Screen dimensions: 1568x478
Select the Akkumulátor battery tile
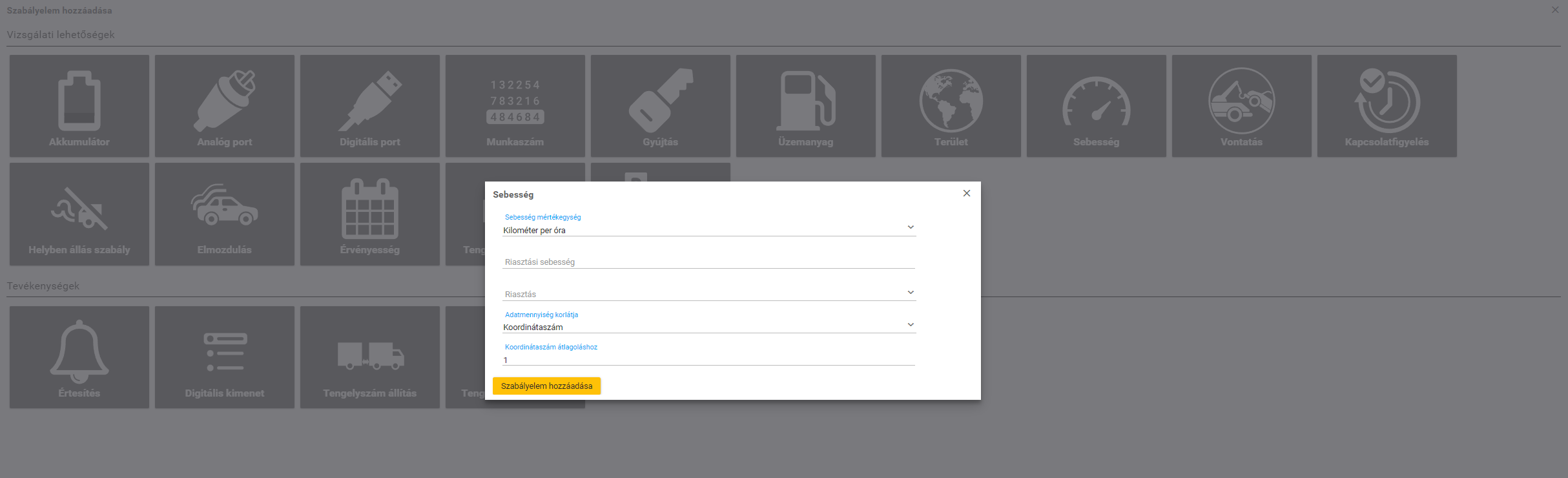[79, 106]
